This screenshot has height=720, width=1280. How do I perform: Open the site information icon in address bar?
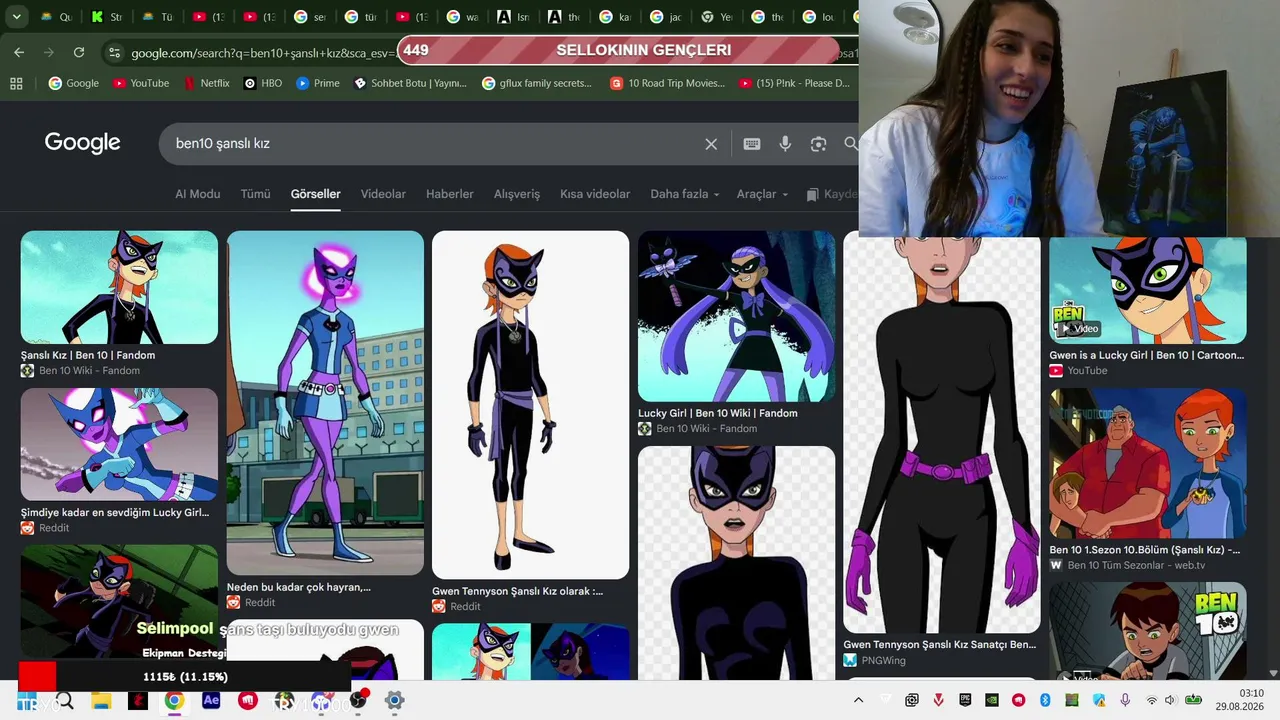(x=114, y=53)
